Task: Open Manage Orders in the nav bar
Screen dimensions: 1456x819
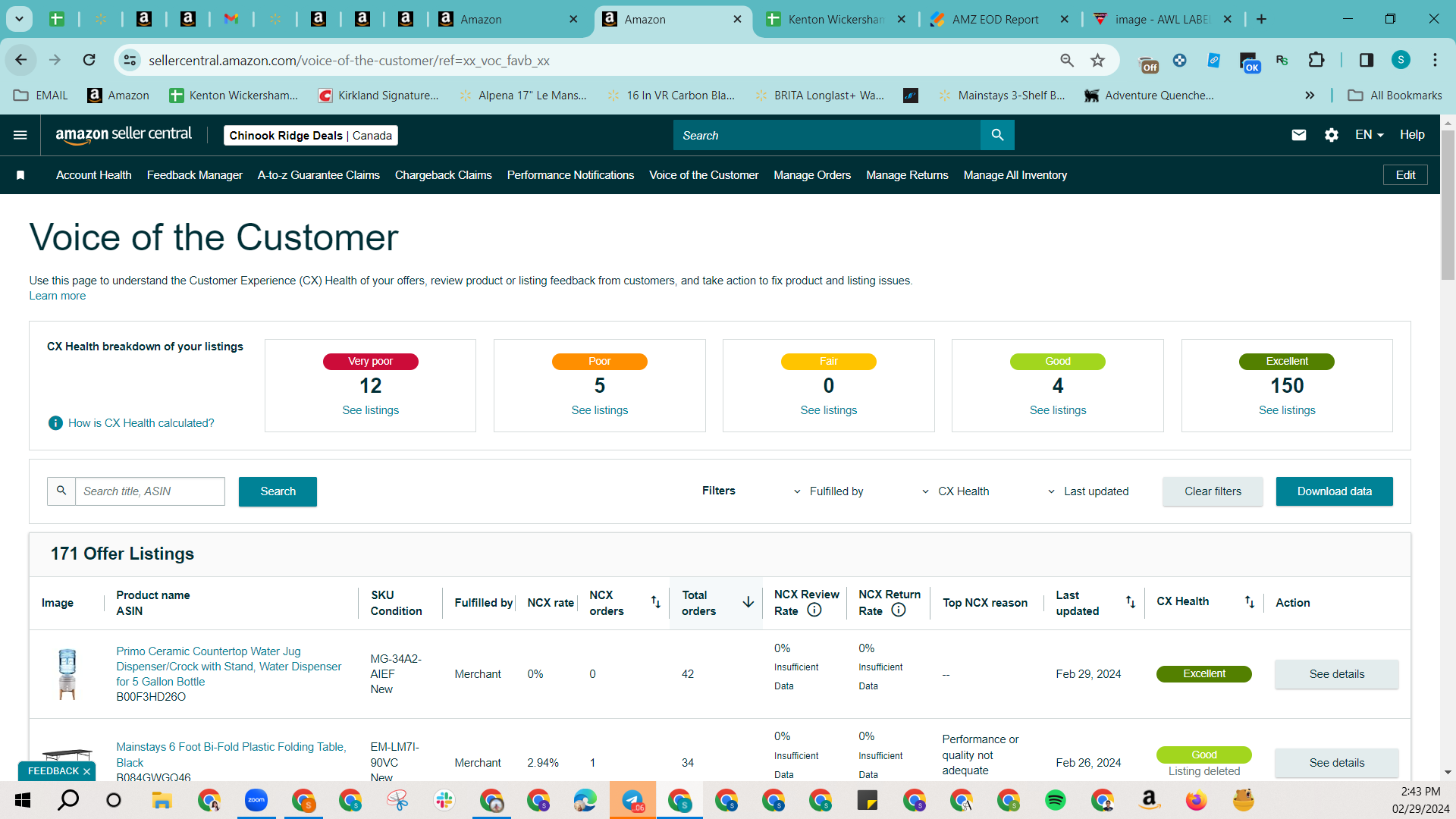Action: click(x=812, y=175)
